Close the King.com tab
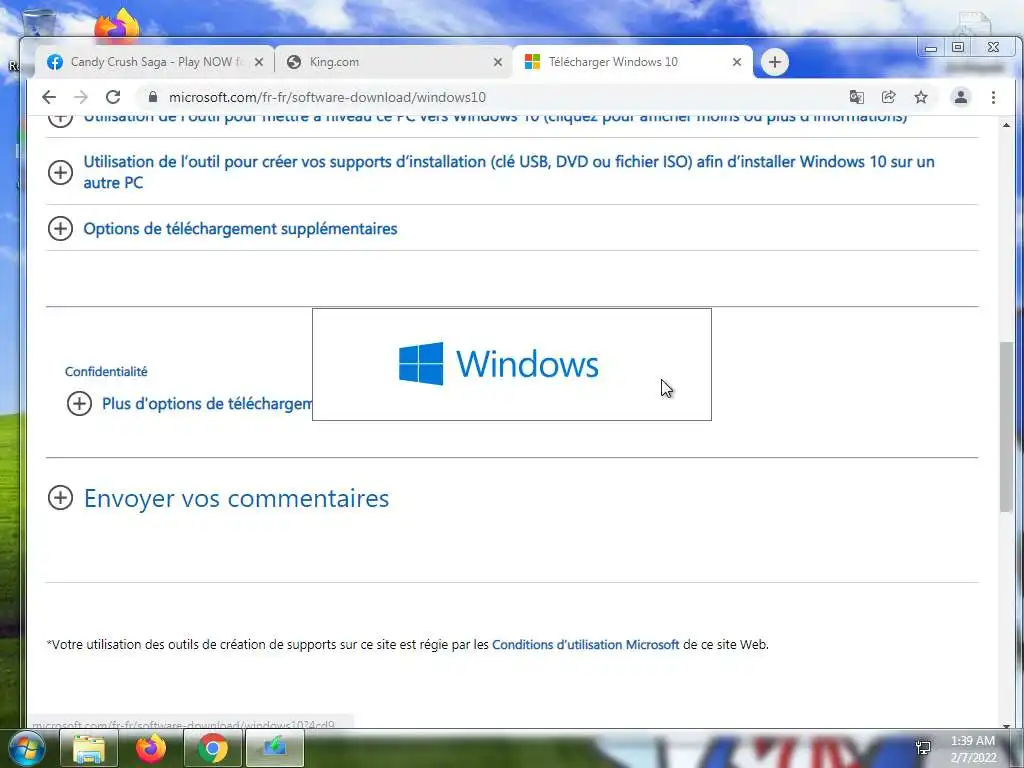 [x=498, y=62]
